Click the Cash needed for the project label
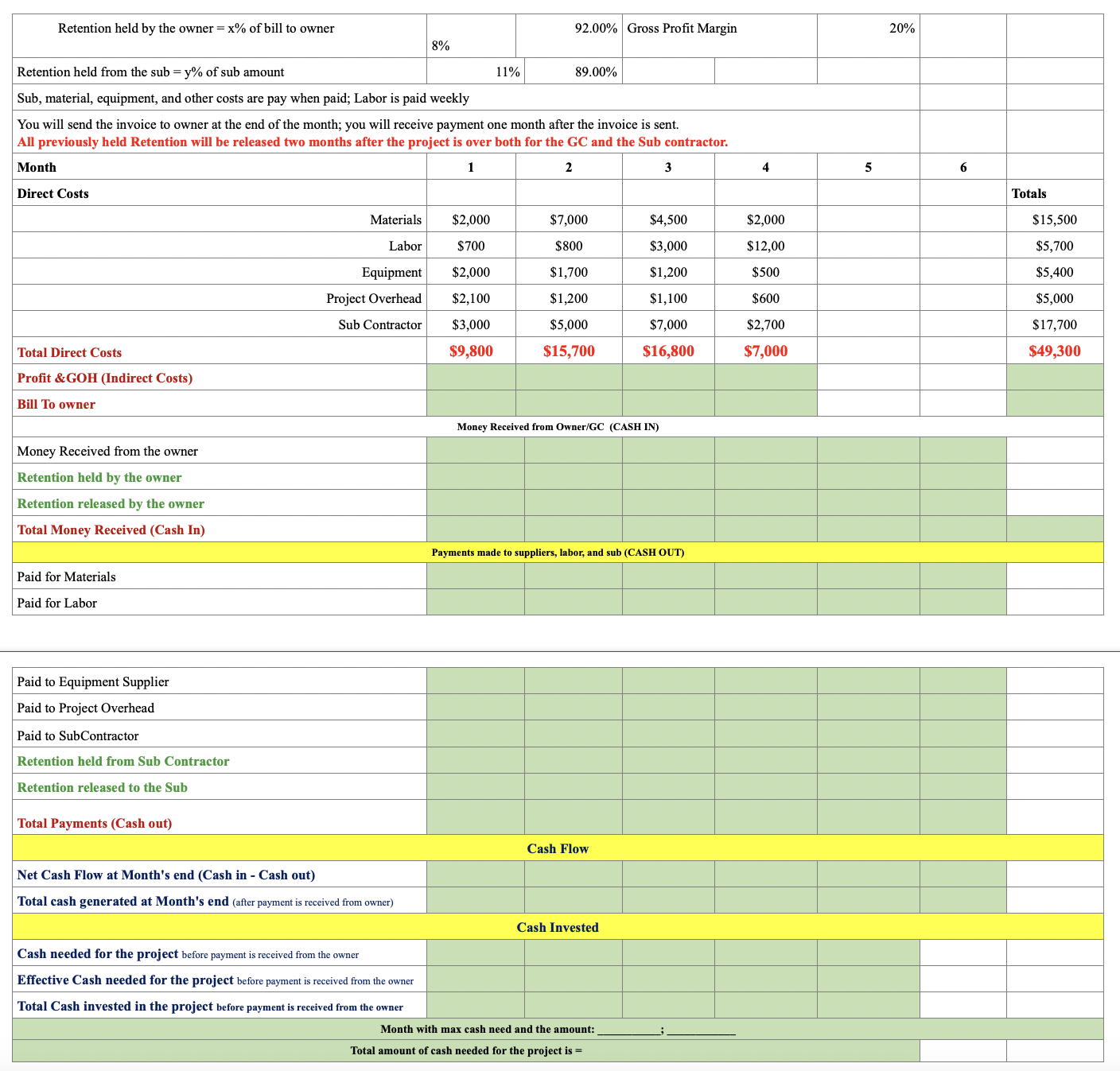This screenshot has height=1071, width=1120. 188,953
